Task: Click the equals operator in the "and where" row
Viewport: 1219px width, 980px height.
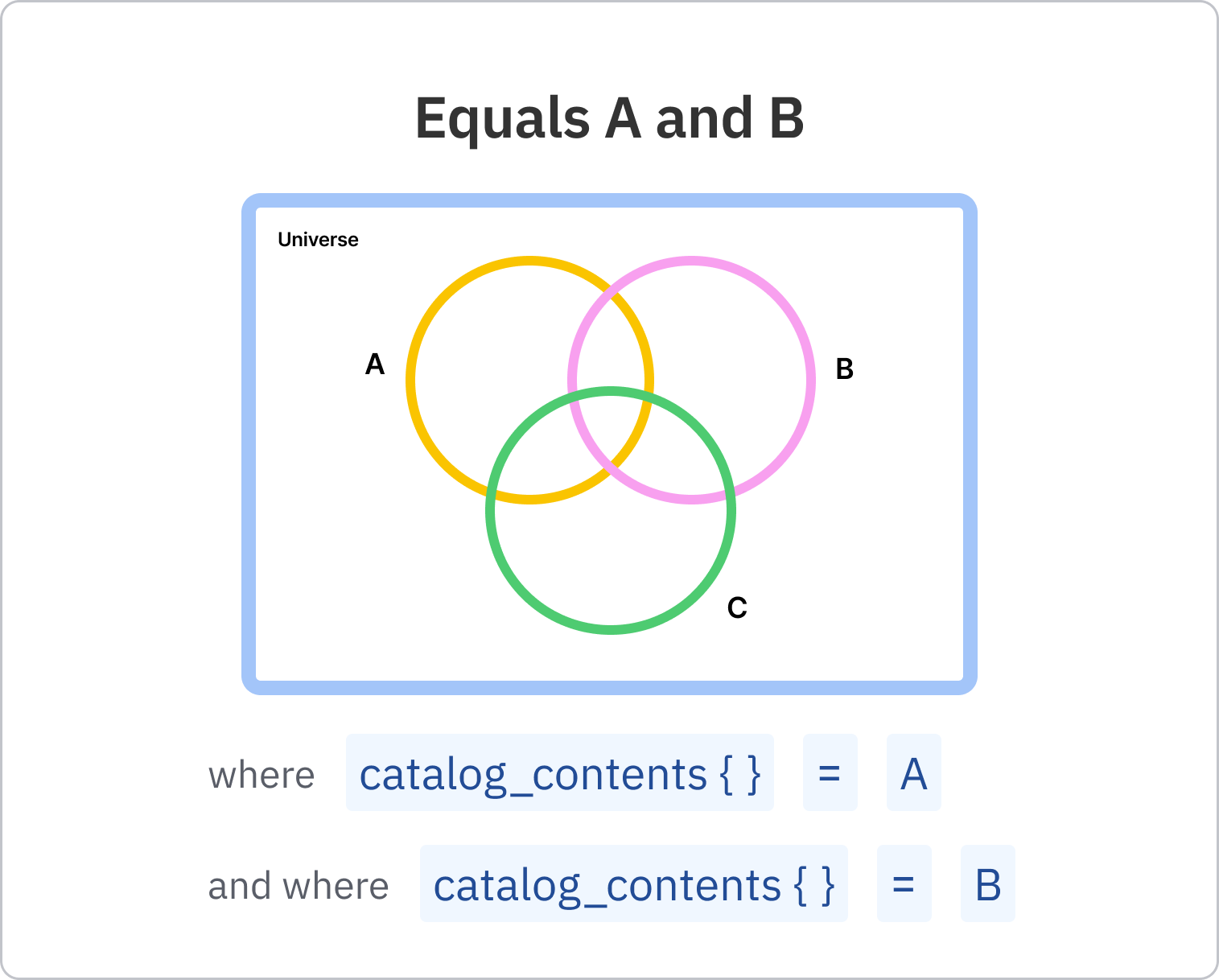Action: coord(904,883)
